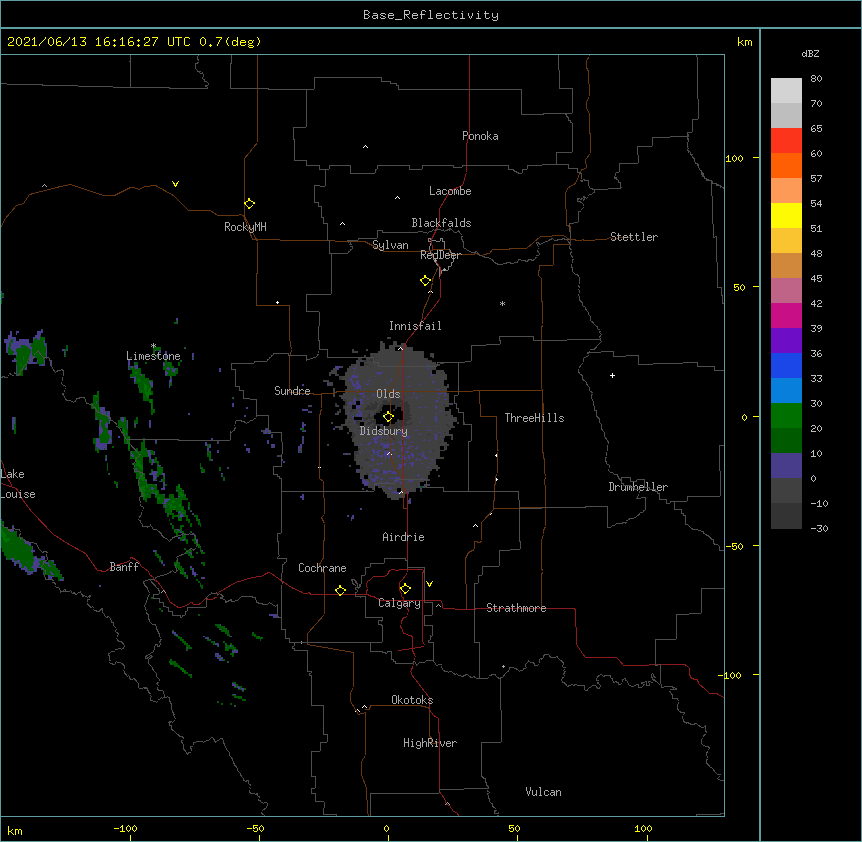Click white asterisk marker above Limestone label
The image size is (862, 842).
coord(153,346)
